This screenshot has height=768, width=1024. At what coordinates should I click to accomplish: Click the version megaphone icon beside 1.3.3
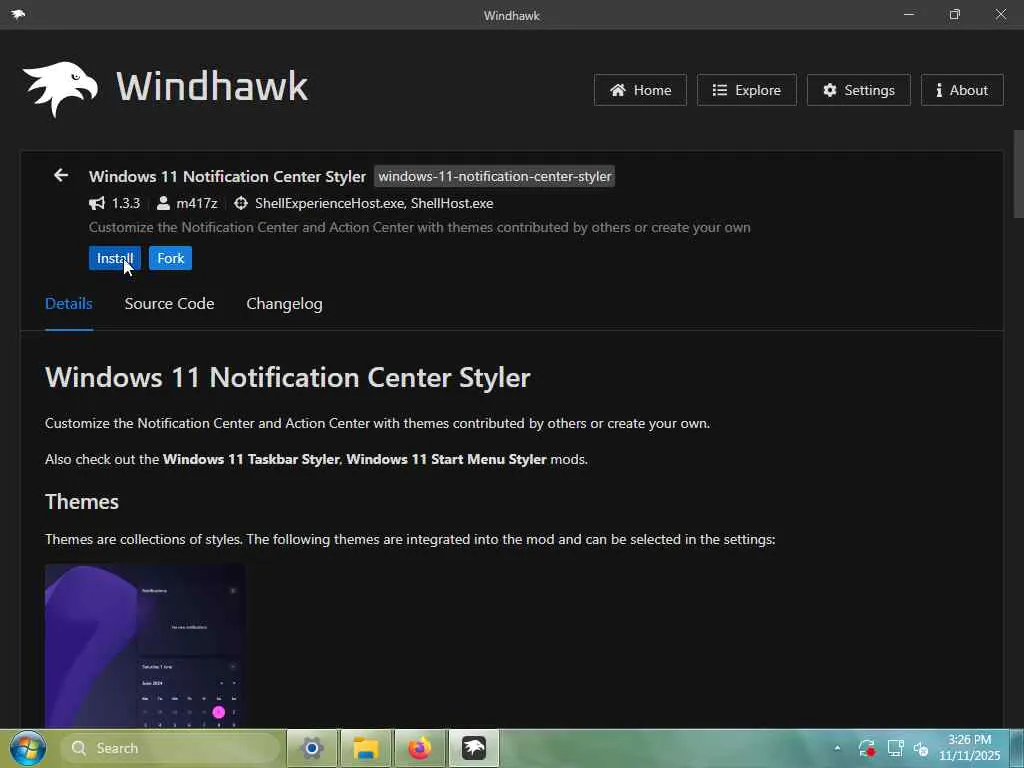point(97,203)
